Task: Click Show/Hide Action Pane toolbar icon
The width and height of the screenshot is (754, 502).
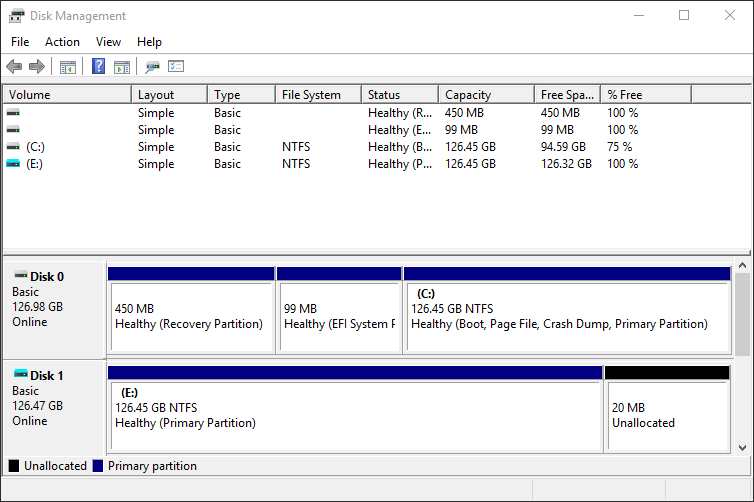Action: [122, 67]
